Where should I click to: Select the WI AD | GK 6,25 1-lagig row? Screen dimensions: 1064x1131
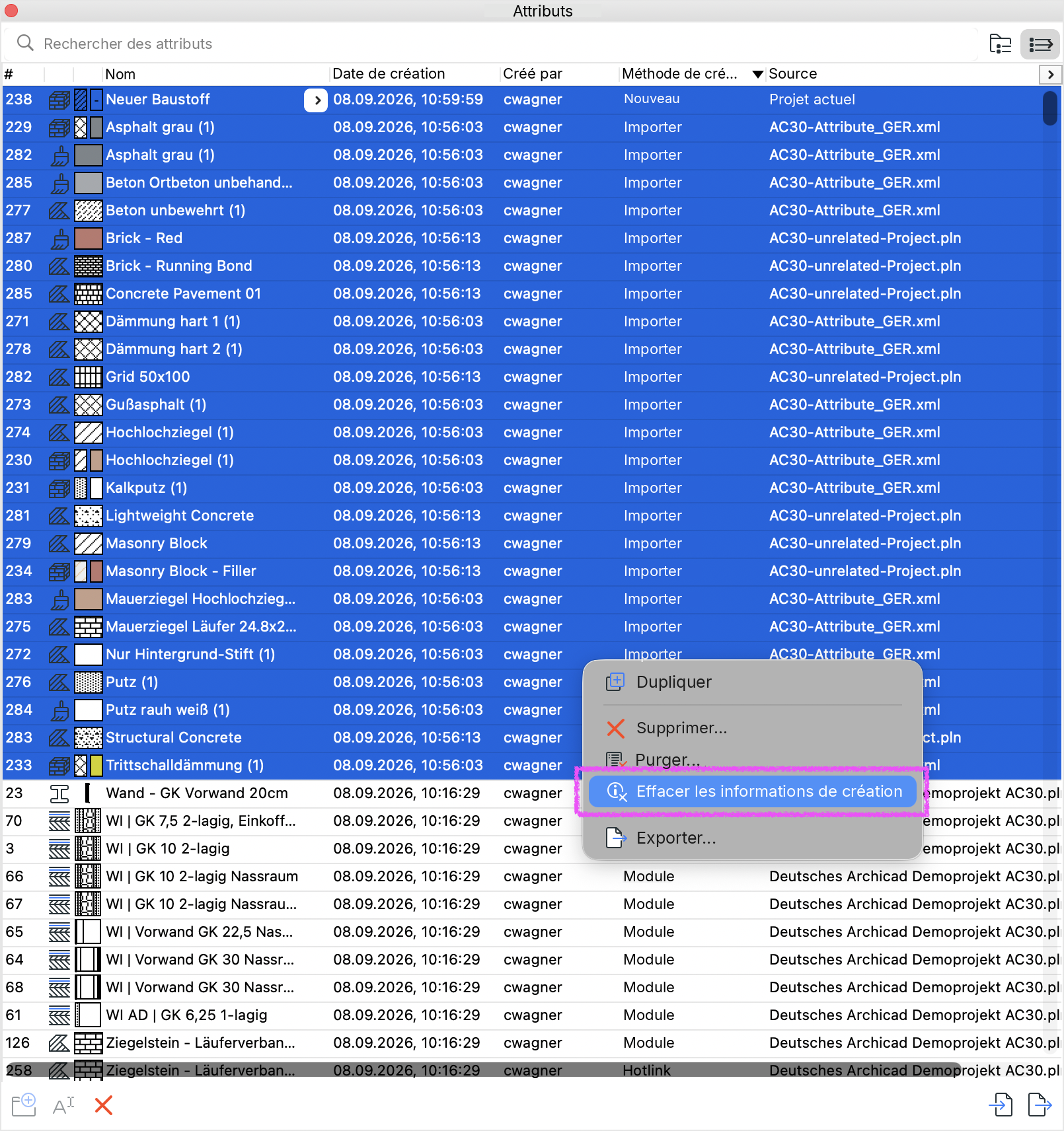pos(532,1015)
